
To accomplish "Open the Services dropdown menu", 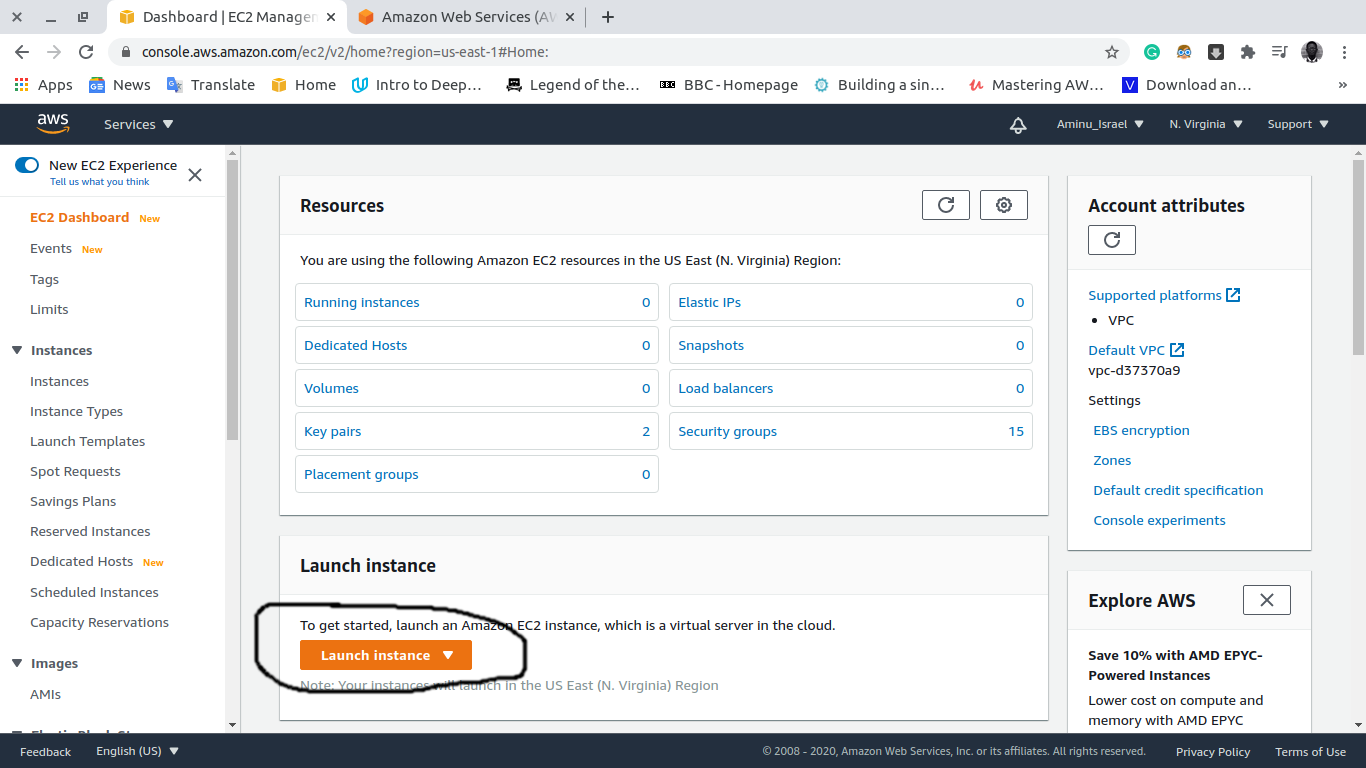I will [x=139, y=124].
